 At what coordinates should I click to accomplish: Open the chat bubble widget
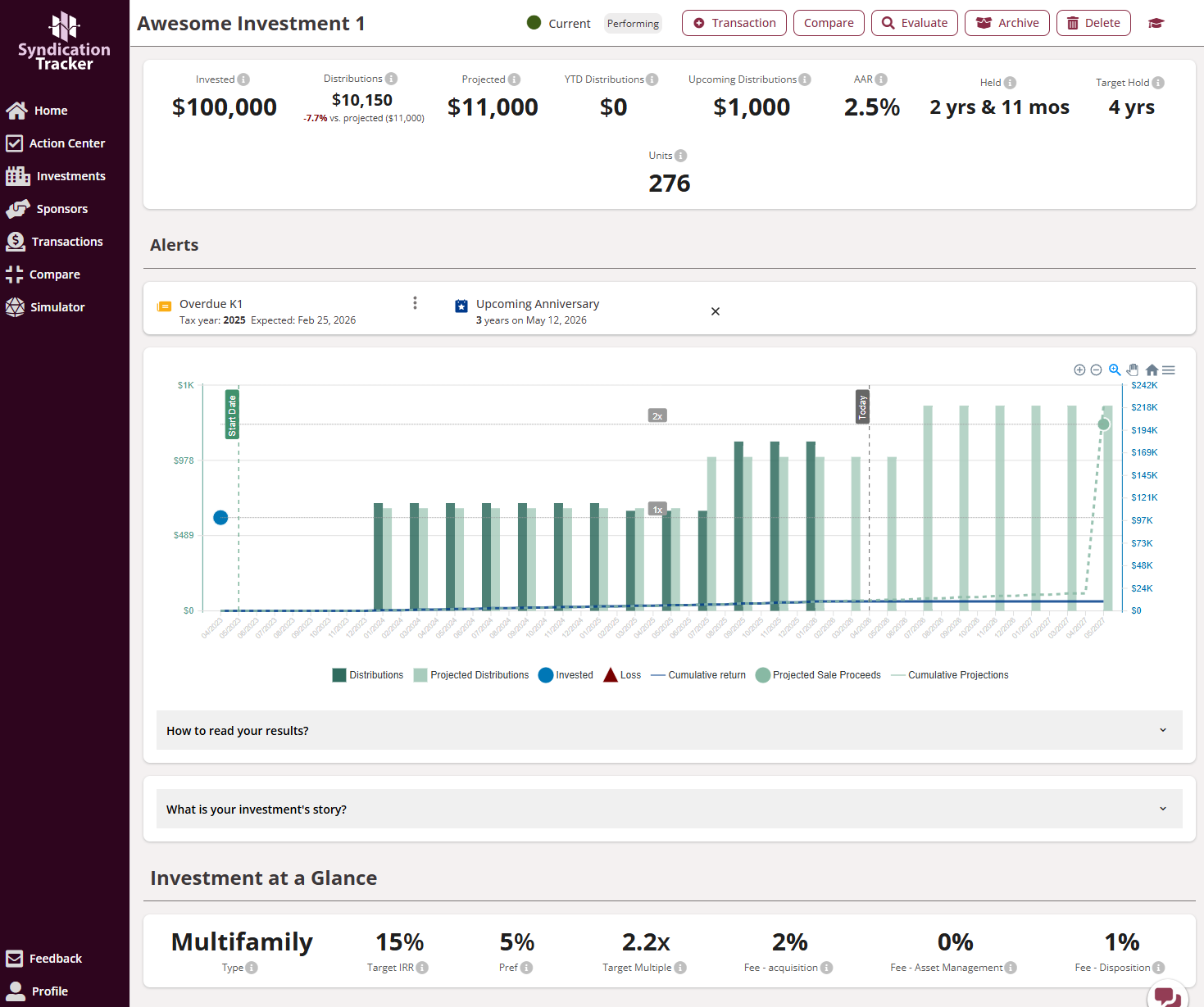(x=1167, y=996)
